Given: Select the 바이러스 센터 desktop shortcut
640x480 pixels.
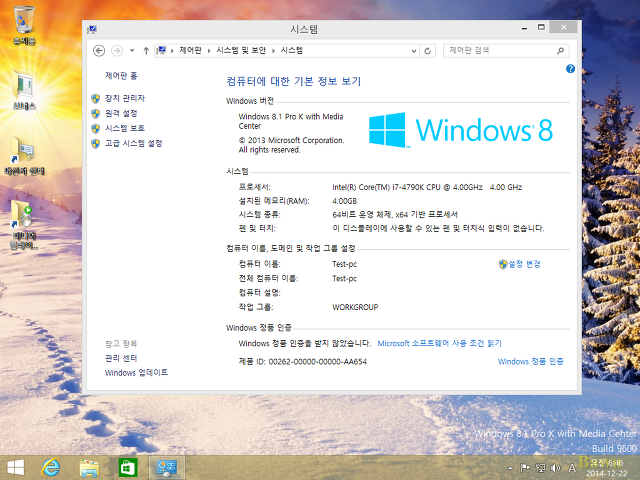Looking at the screenshot, I should click(24, 156).
